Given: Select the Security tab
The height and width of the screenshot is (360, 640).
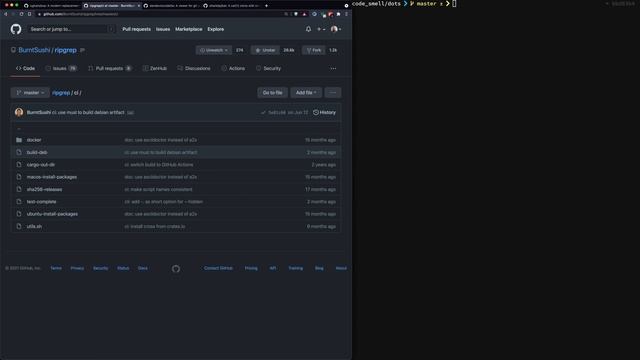Looking at the screenshot, I should click(268, 68).
